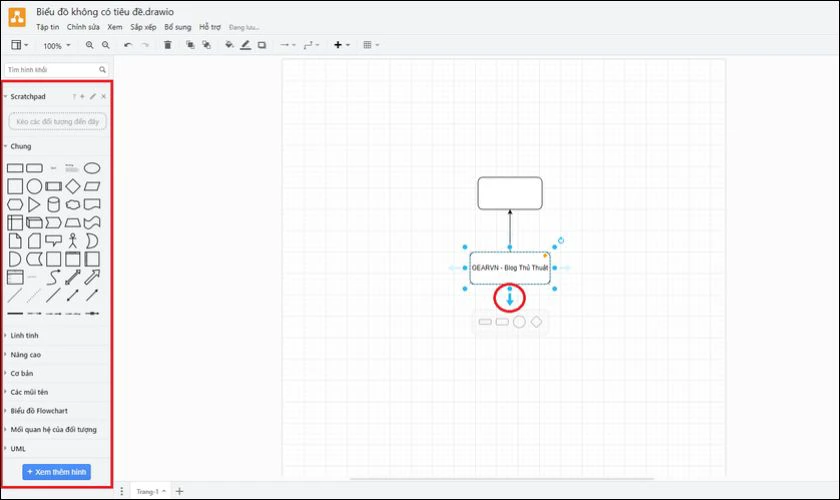Image resolution: width=840 pixels, height=500 pixels.
Task: Click the zoom in magnifier icon
Action: (89, 45)
